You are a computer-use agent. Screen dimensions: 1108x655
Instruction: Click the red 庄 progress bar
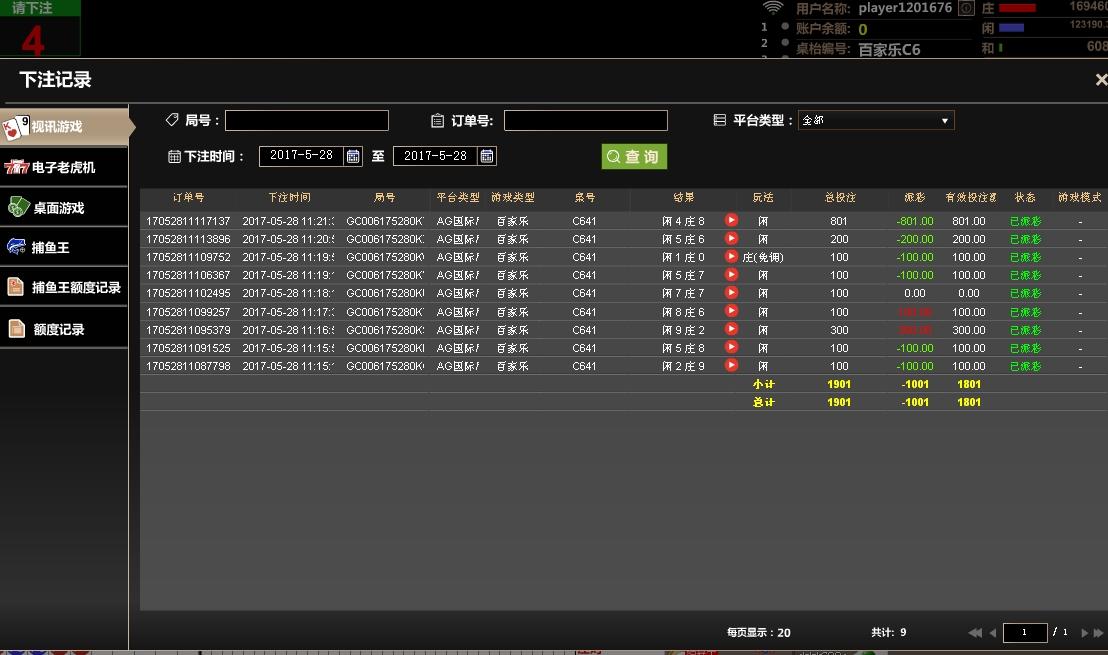coord(1018,8)
